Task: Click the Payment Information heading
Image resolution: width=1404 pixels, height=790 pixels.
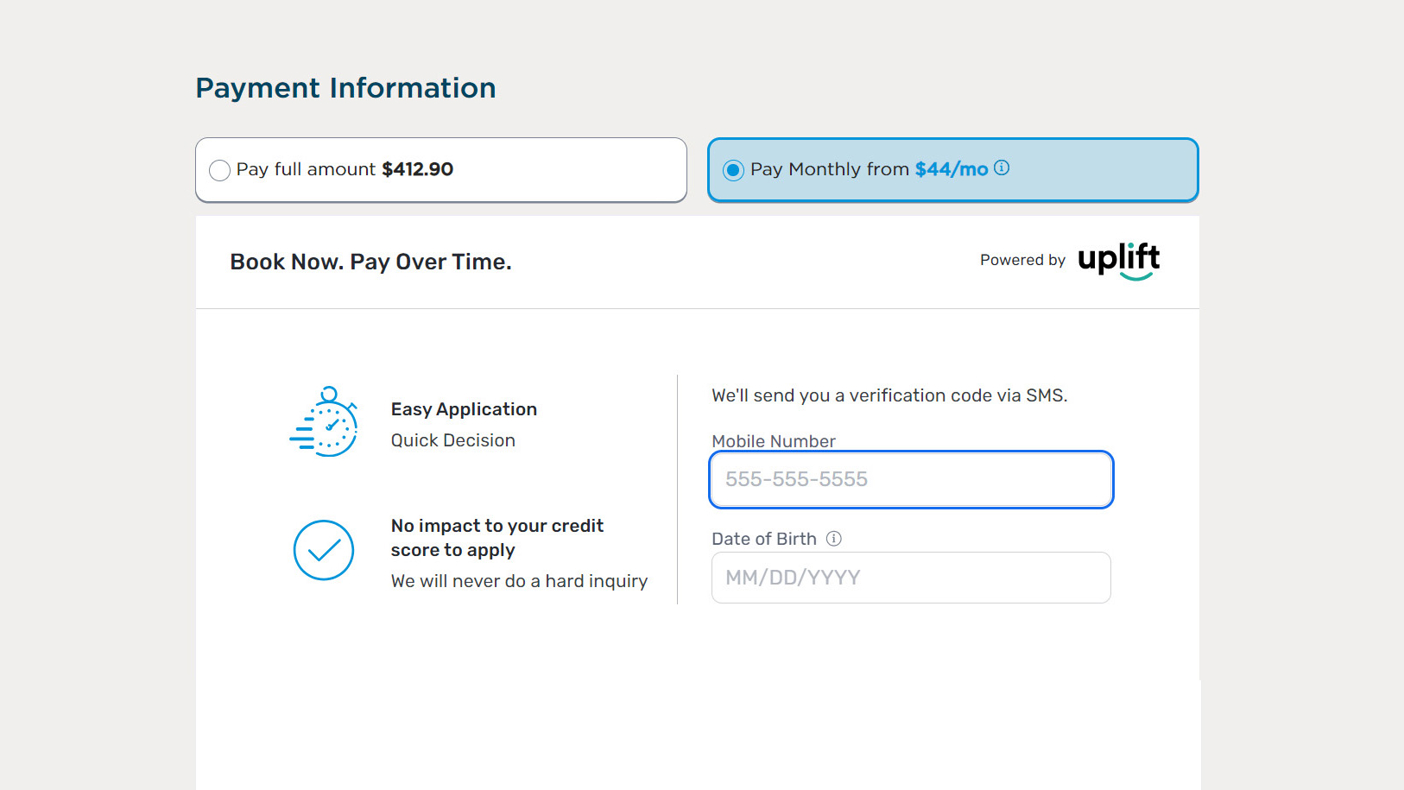Action: 346,88
